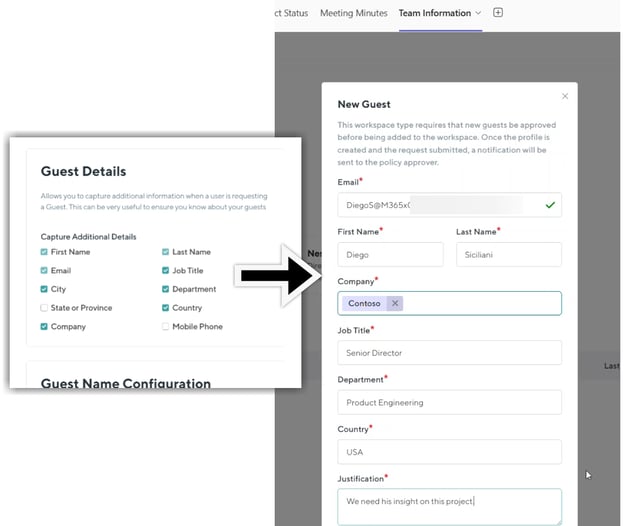Uncheck the Job Title checkbox
The height and width of the screenshot is (526, 627).
tap(166, 270)
